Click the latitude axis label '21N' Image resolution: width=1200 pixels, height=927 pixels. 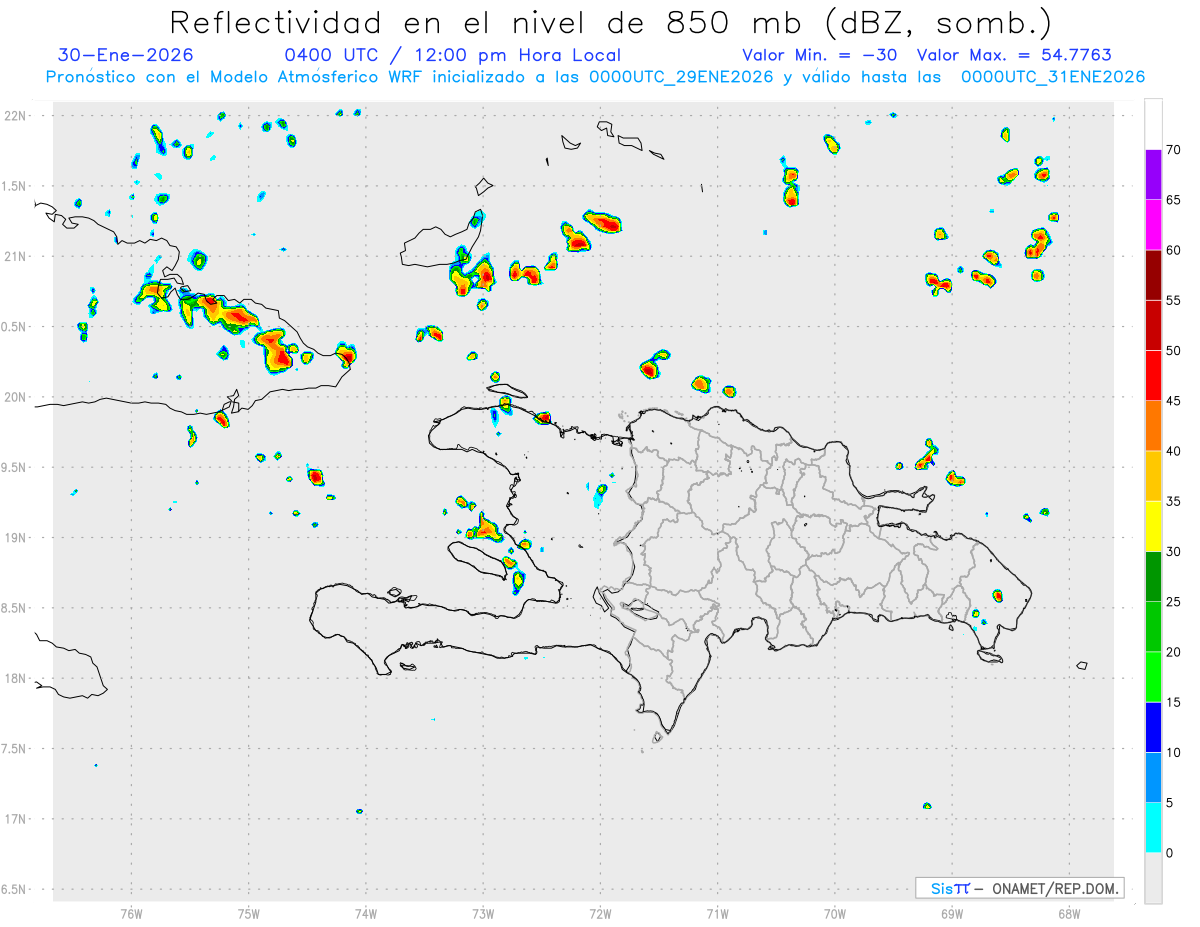click(16, 256)
